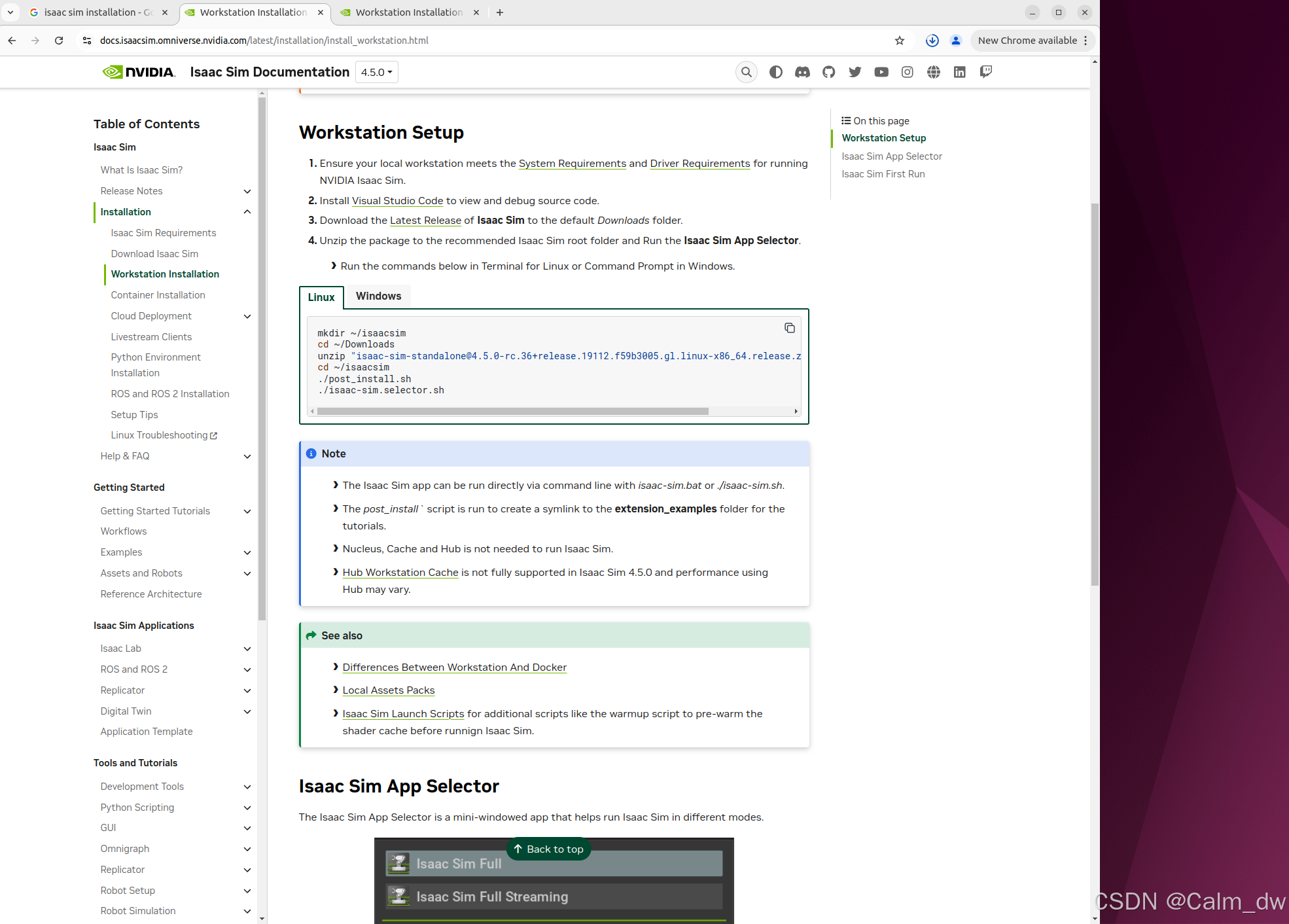Click the code block horizontal scrollbar
Viewport: 1289px width, 924px height.
click(512, 412)
